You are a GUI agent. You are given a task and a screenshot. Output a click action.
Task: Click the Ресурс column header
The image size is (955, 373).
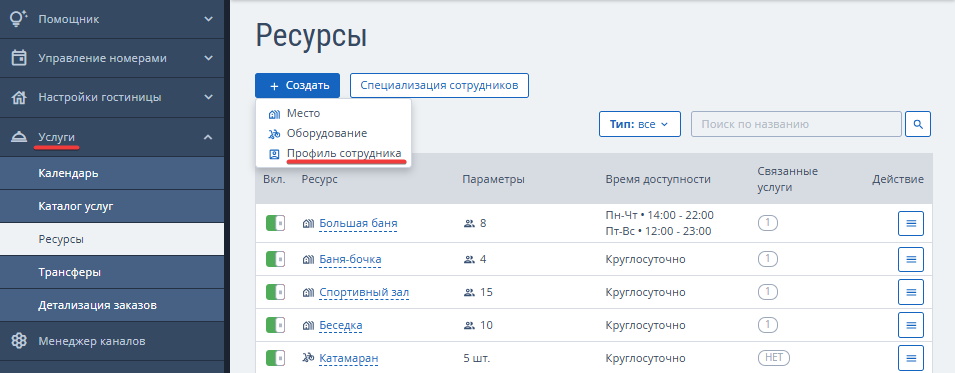tap(319, 179)
